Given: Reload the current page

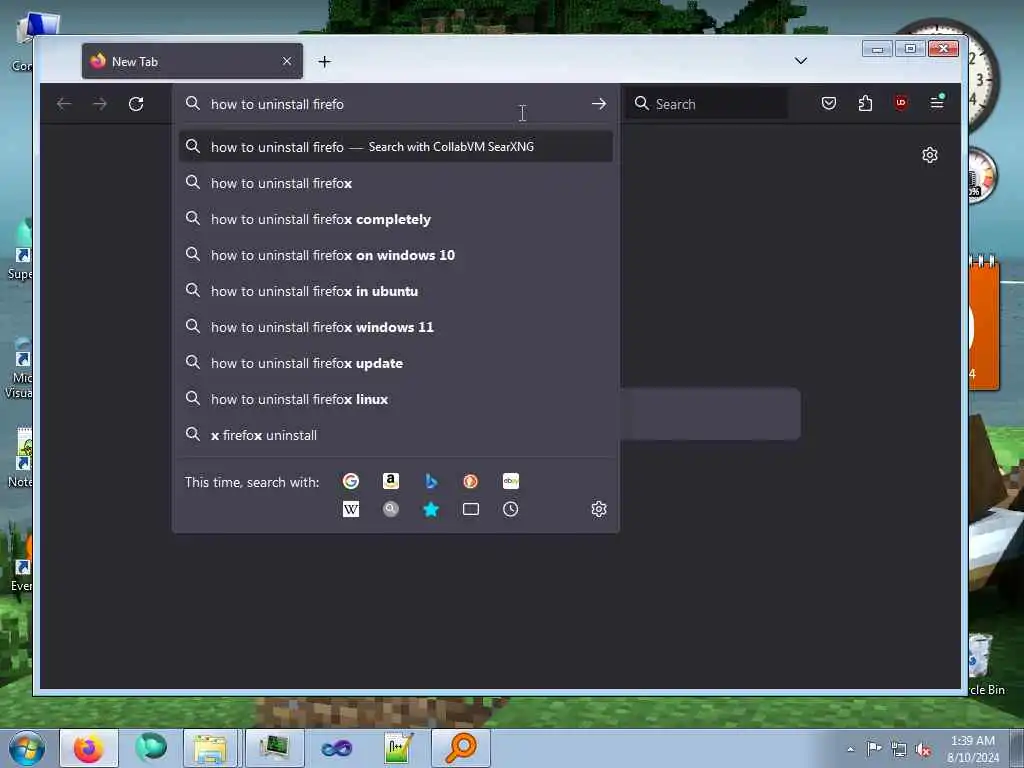Looking at the screenshot, I should coord(136,104).
